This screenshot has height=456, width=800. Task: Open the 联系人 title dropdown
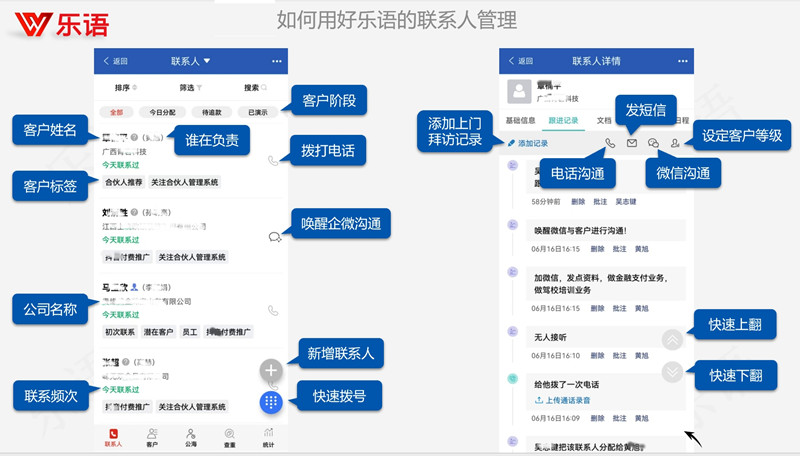coord(190,61)
